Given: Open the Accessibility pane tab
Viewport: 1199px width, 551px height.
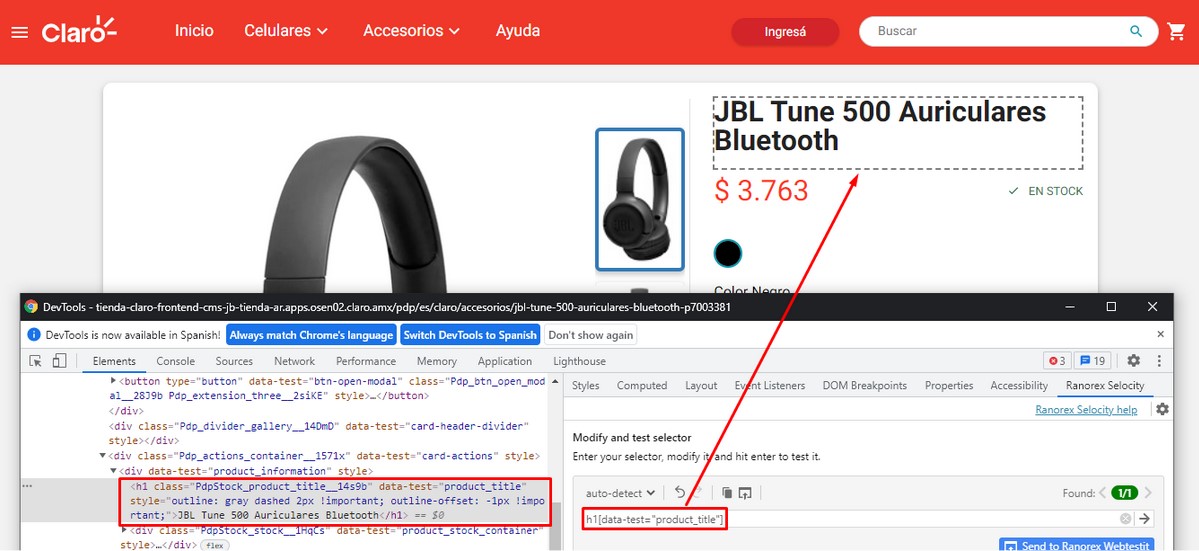Looking at the screenshot, I should [x=1019, y=385].
